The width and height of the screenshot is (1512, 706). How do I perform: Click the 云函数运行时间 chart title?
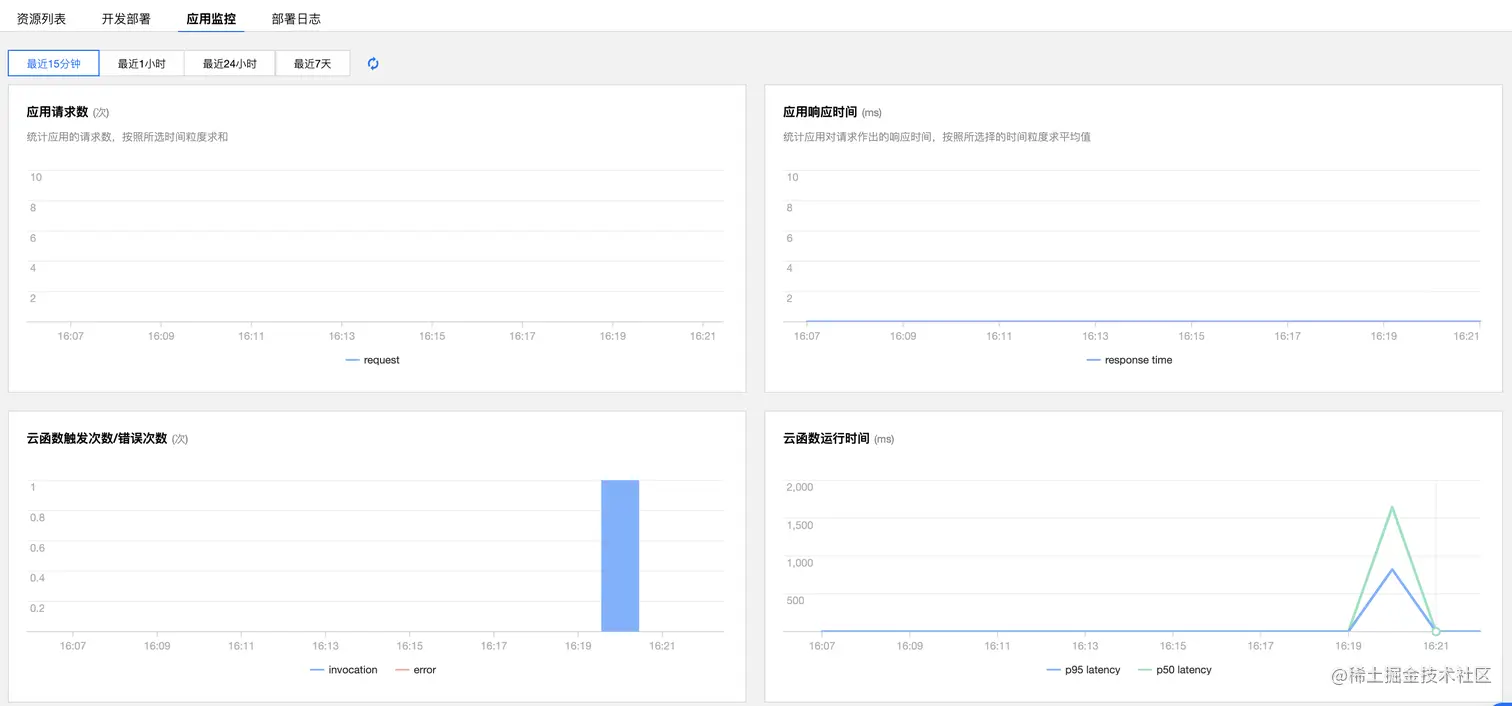pyautogui.click(x=826, y=438)
